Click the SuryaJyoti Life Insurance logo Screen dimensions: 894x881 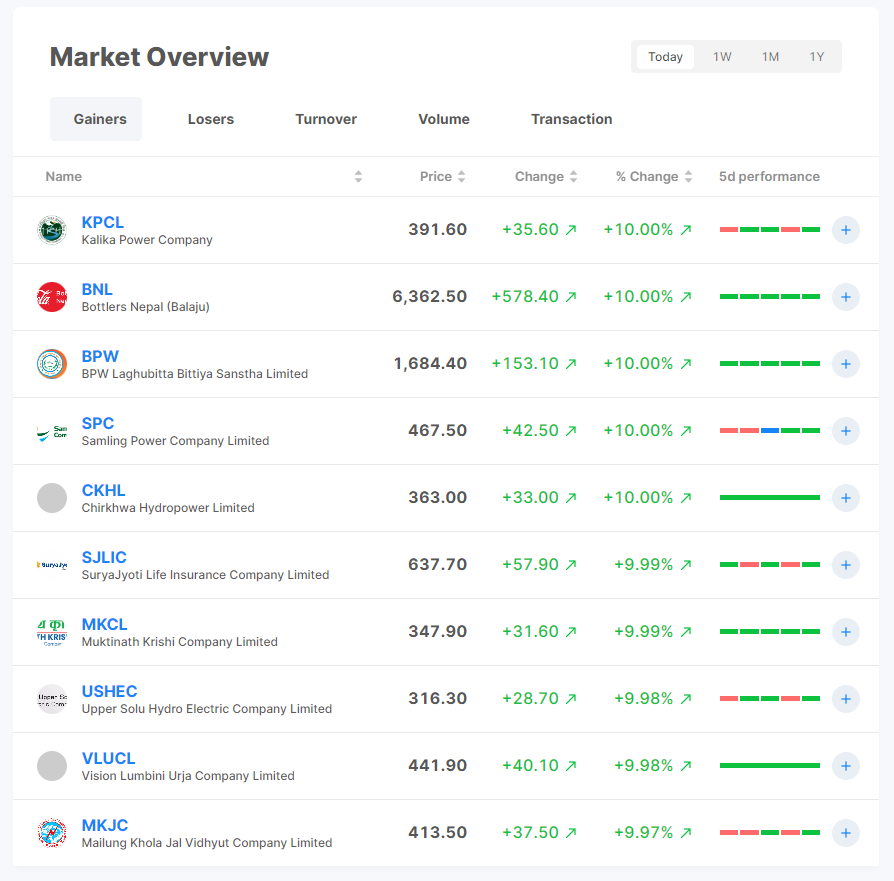pos(52,565)
